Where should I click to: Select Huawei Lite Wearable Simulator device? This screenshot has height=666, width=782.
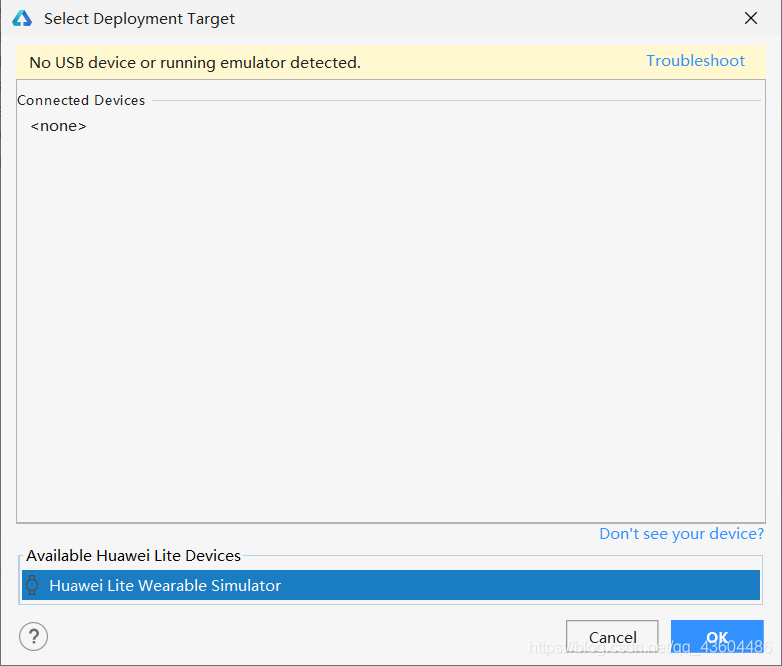(165, 586)
